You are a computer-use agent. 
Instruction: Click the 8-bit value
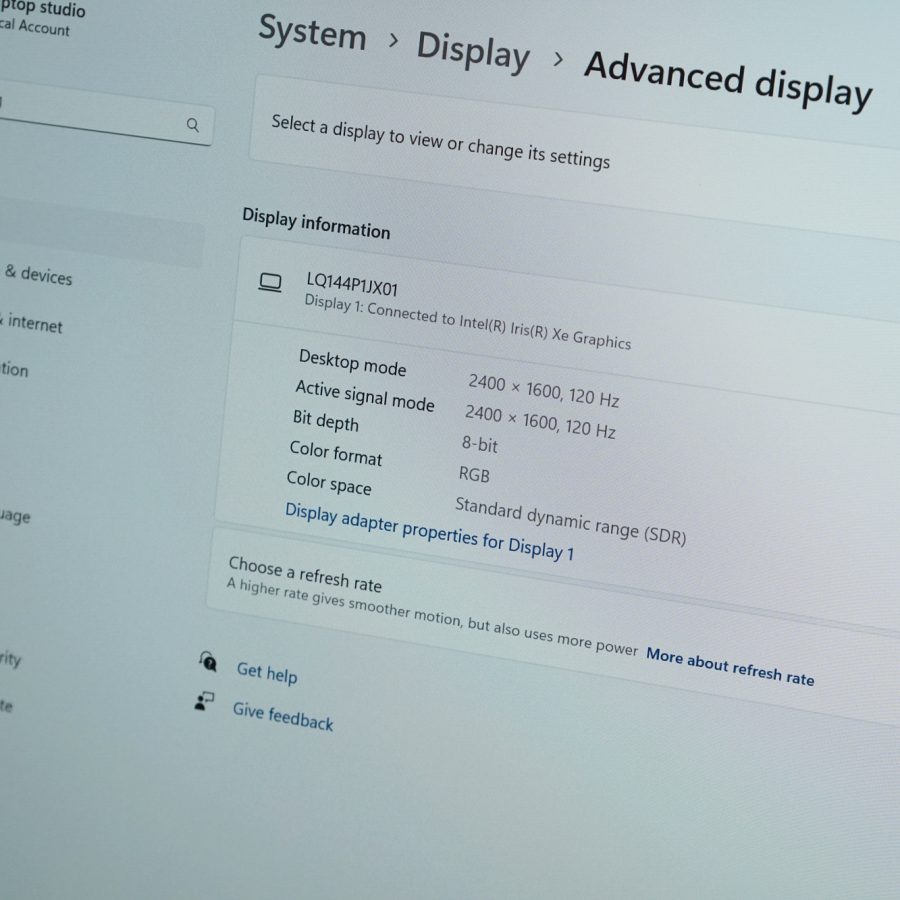tap(480, 444)
